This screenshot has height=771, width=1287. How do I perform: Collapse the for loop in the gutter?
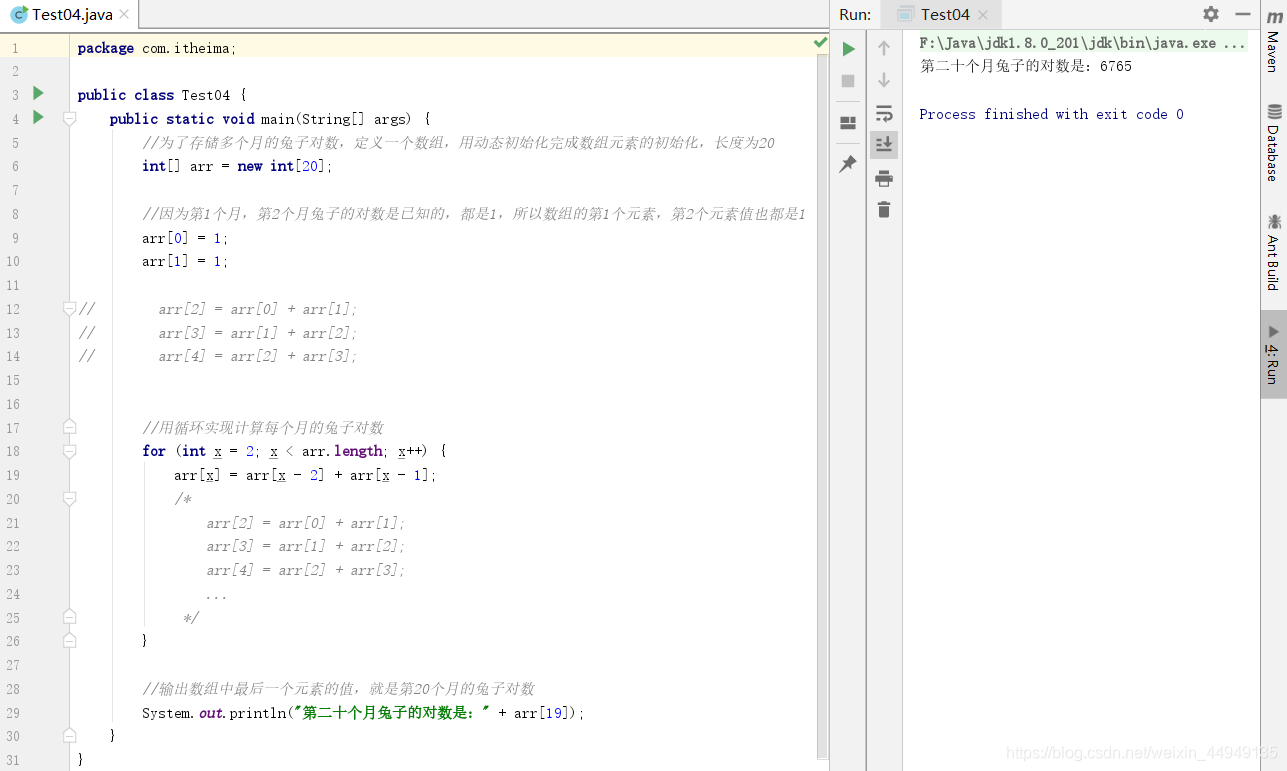(68, 450)
